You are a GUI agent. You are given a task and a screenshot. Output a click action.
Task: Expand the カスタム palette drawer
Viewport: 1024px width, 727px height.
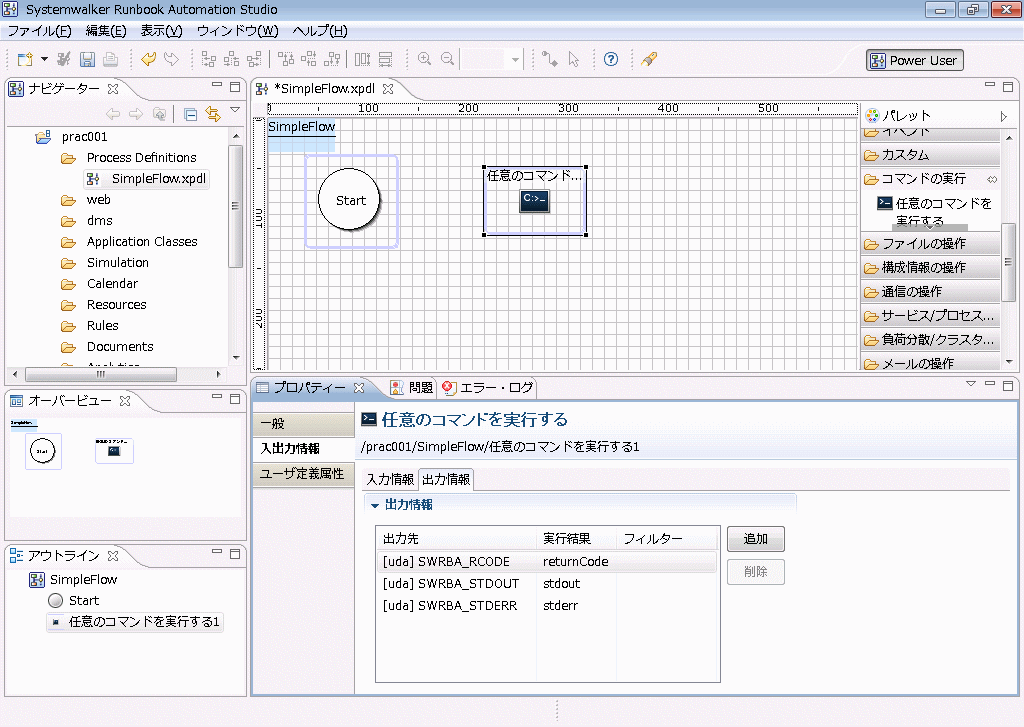click(931, 155)
